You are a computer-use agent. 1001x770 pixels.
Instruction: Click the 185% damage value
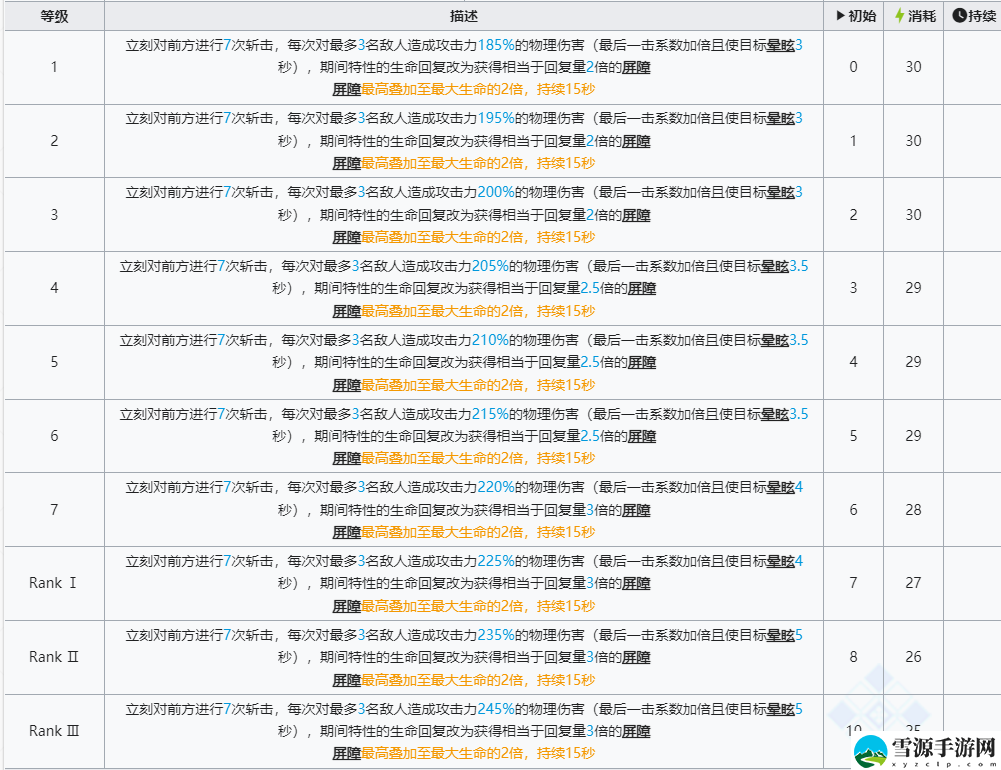pos(496,45)
